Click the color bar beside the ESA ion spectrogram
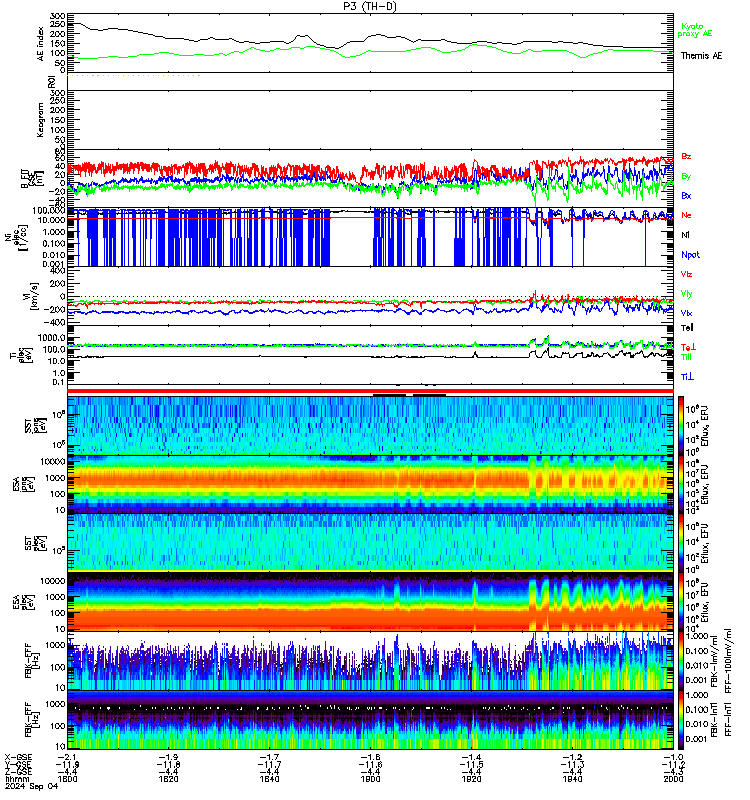The image size is (750, 800). pos(681,485)
